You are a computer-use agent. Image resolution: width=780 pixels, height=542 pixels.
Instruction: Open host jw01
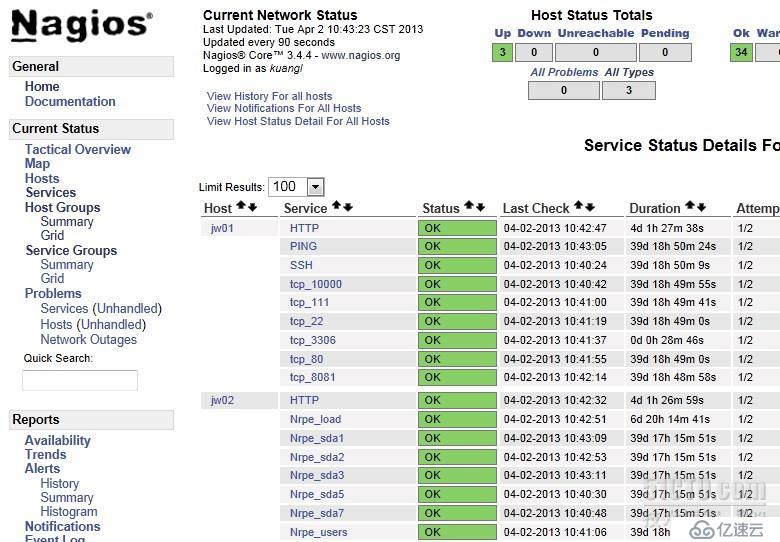(x=222, y=228)
